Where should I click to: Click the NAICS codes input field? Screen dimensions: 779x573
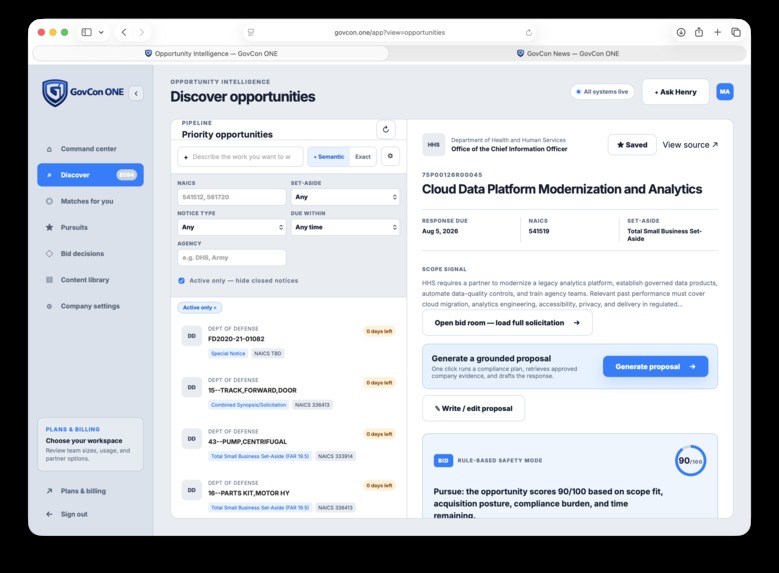pyautogui.click(x=232, y=197)
